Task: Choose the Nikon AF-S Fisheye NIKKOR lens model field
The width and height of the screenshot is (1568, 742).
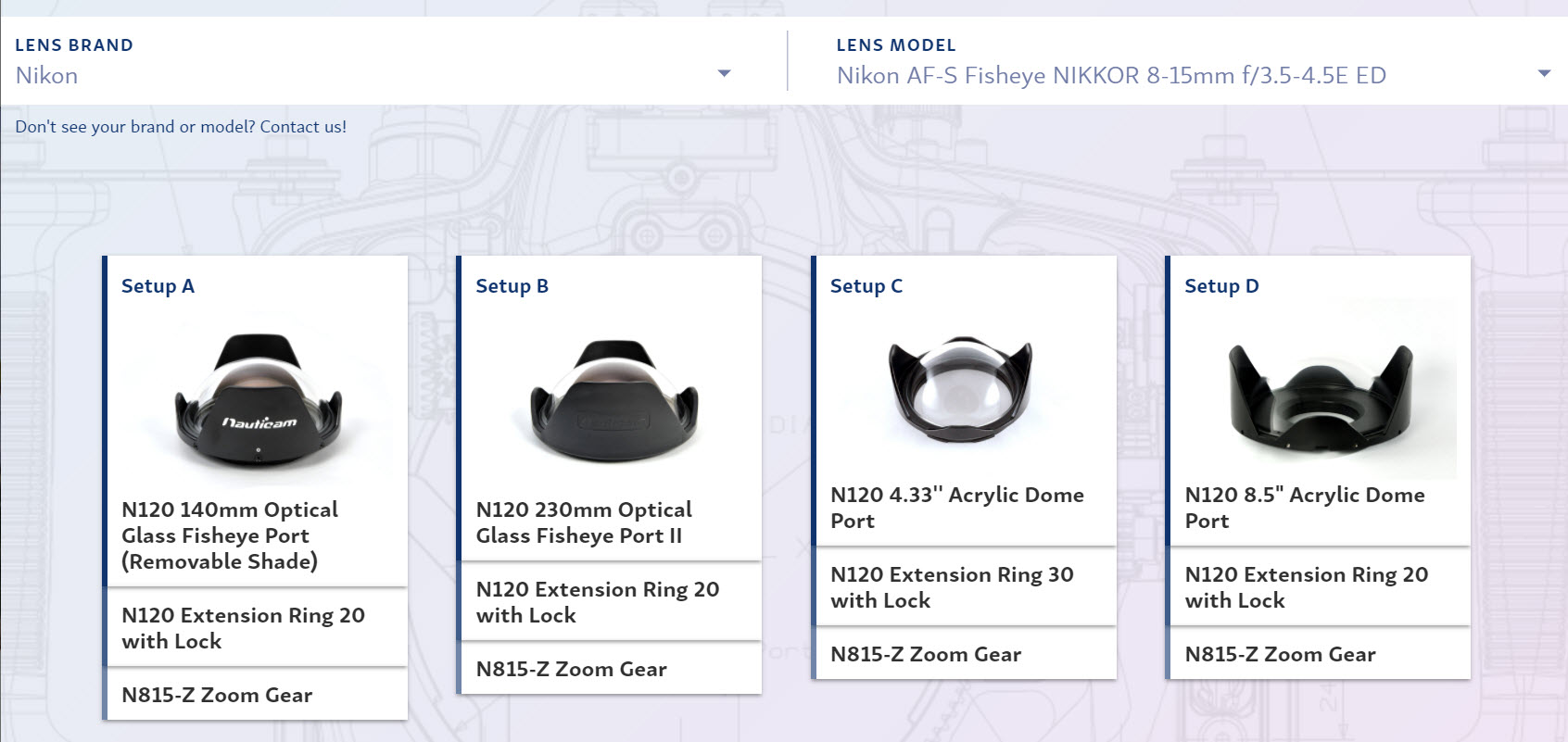Action: click(x=1194, y=75)
